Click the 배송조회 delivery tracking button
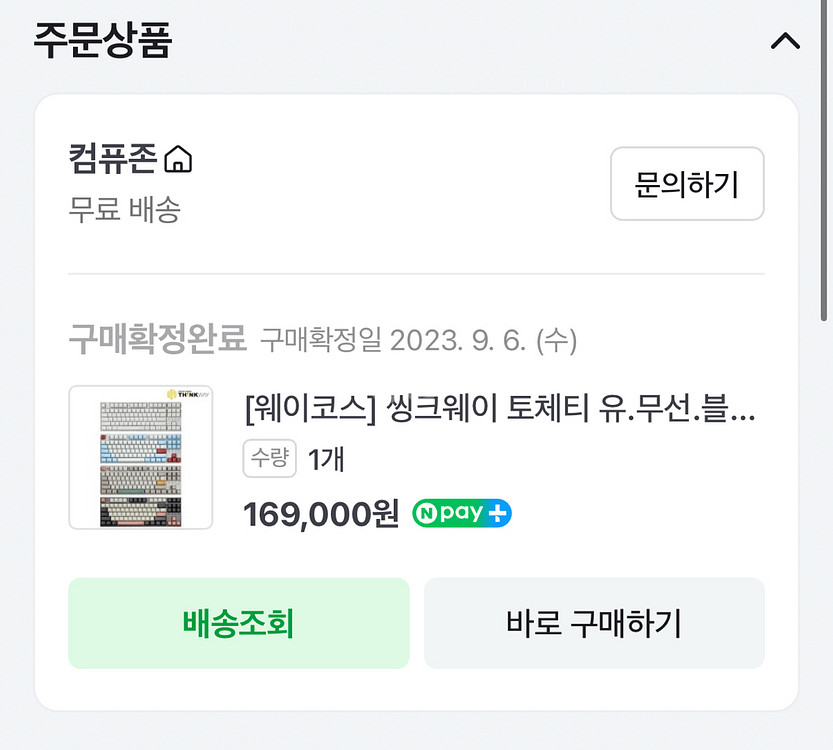This screenshot has width=833, height=750. pos(239,623)
